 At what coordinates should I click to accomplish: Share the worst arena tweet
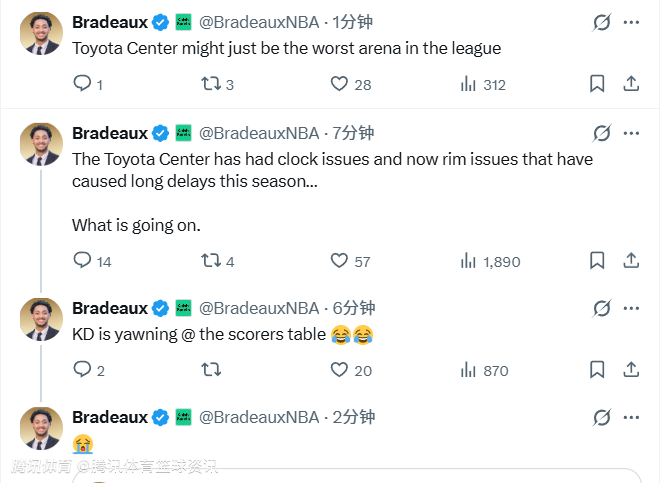(631, 85)
